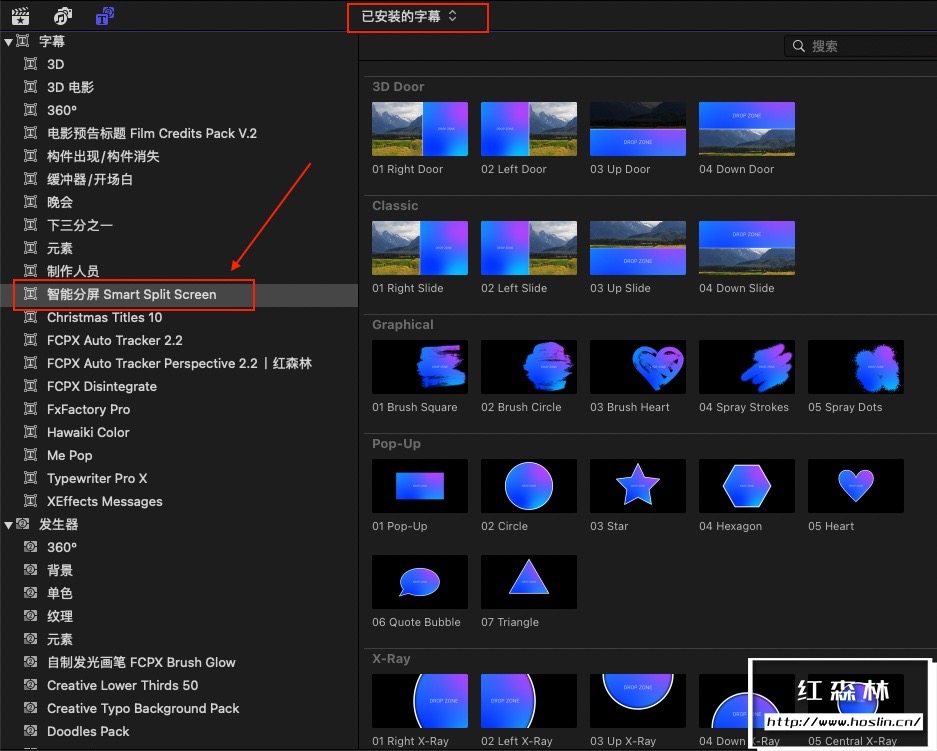The width and height of the screenshot is (937, 751).
Task: Select the 02 Brush Circle thumbnail
Action: click(529, 367)
